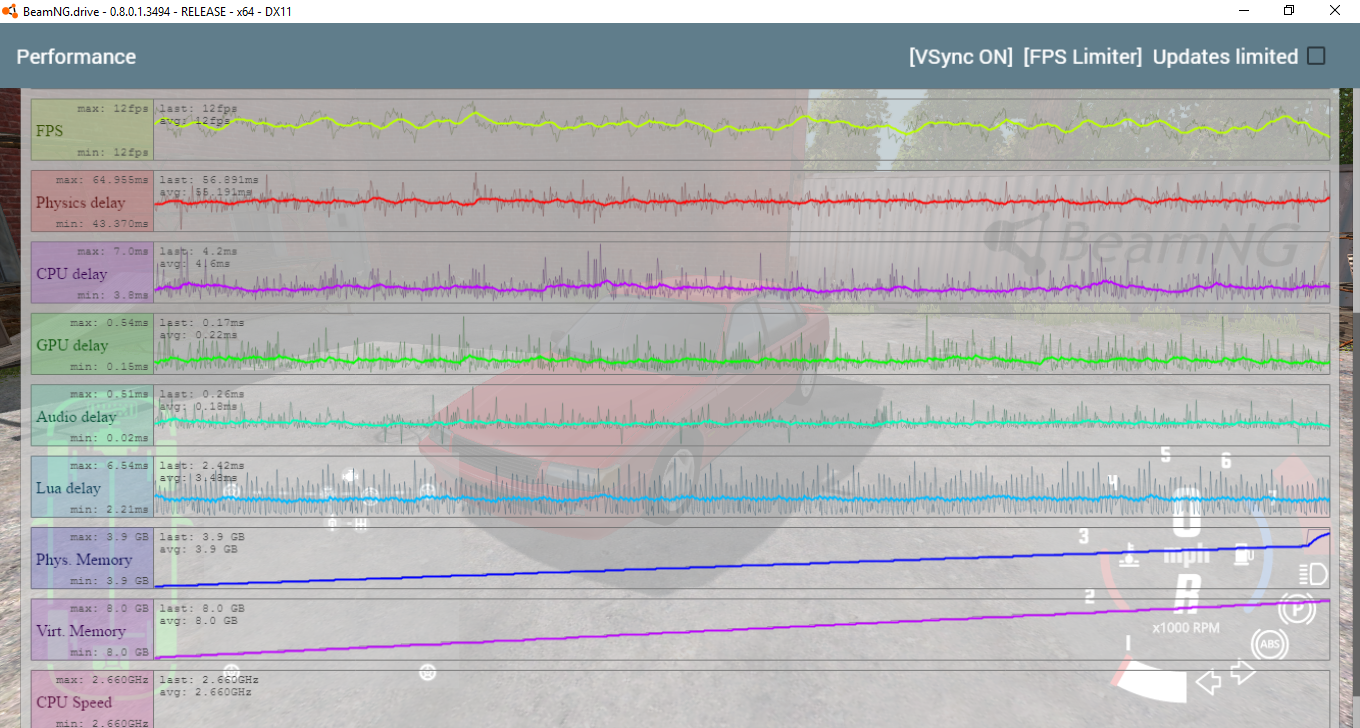Click the "last: 3.9 GB" memory reading
The height and width of the screenshot is (728, 1360).
[x=202, y=537]
